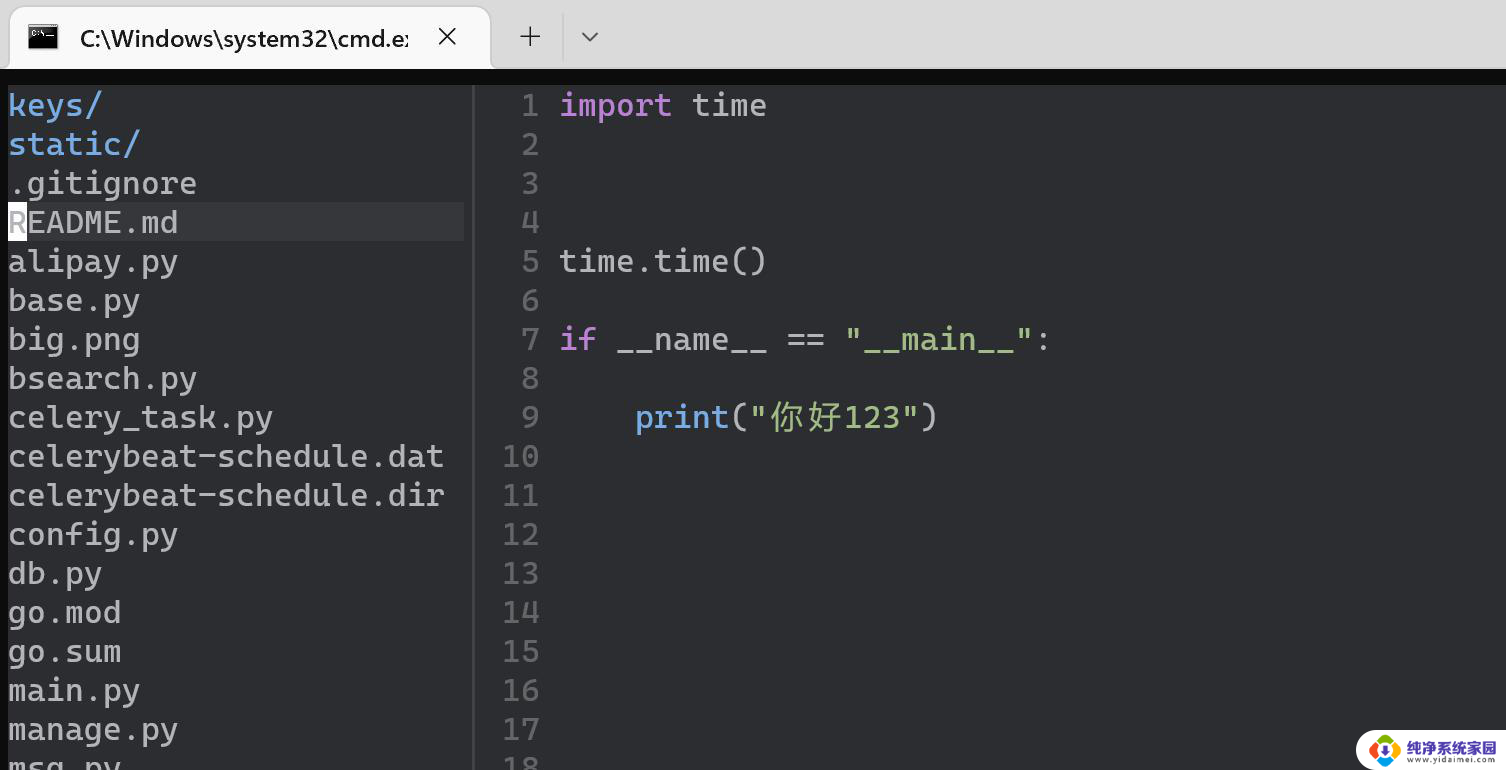Click the "你好123" string on line 9
Screen dimensions: 1506x770
[x=834, y=418]
